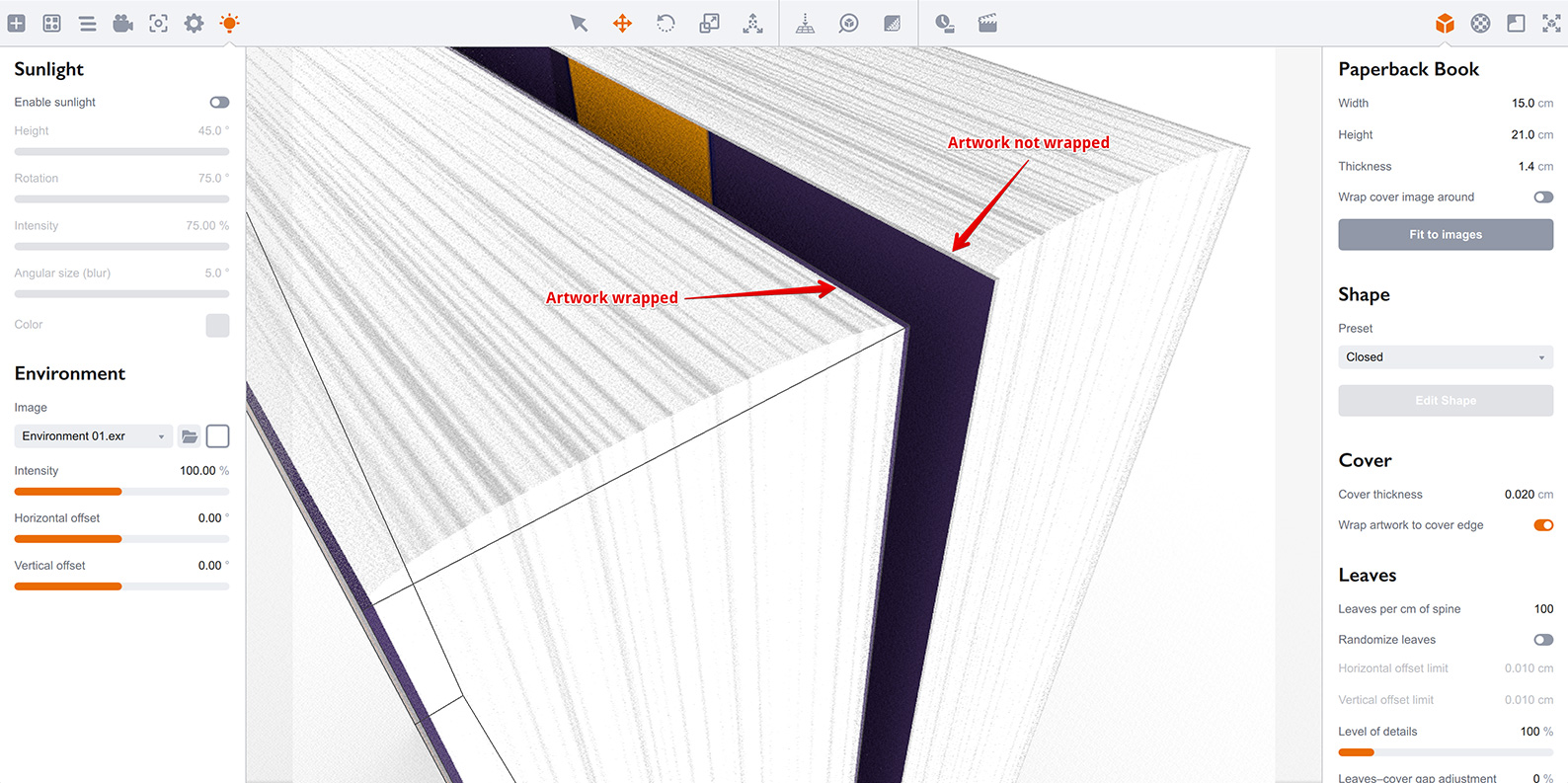
Task: Open the materials sphere panel icon
Action: tap(1480, 23)
